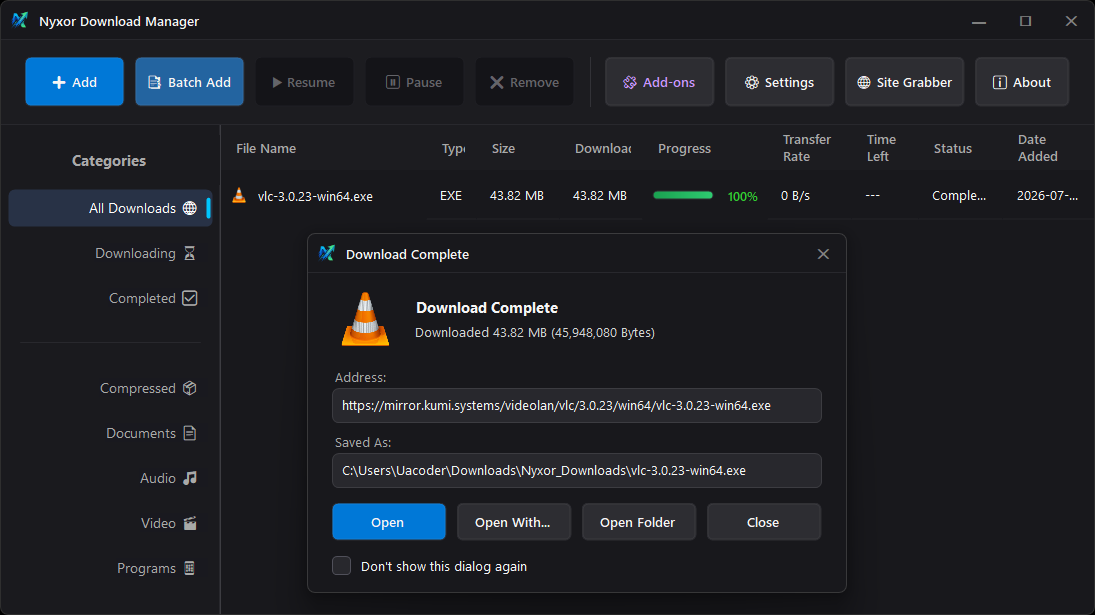Image resolution: width=1095 pixels, height=615 pixels.
Task: Click the icon beside Programs
Action: [x=189, y=568]
